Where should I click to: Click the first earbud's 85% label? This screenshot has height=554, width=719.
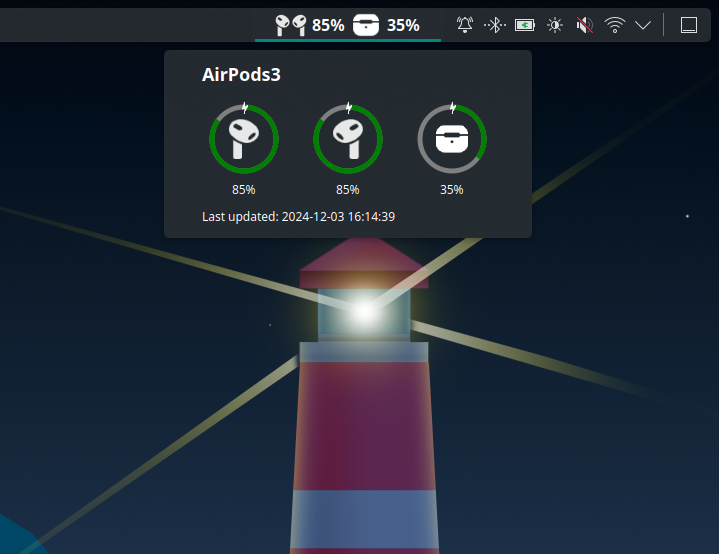click(243, 190)
